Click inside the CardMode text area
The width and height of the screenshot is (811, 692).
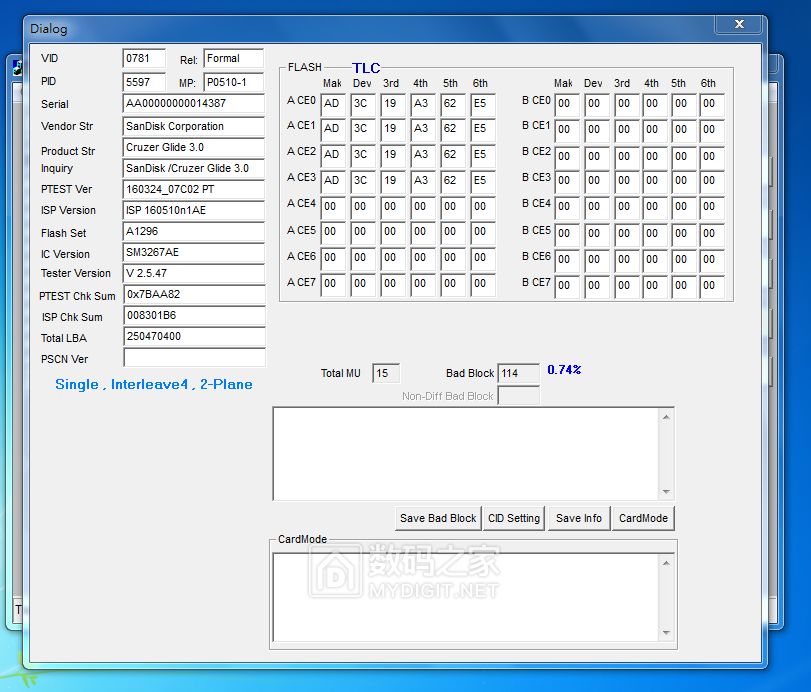[465, 597]
